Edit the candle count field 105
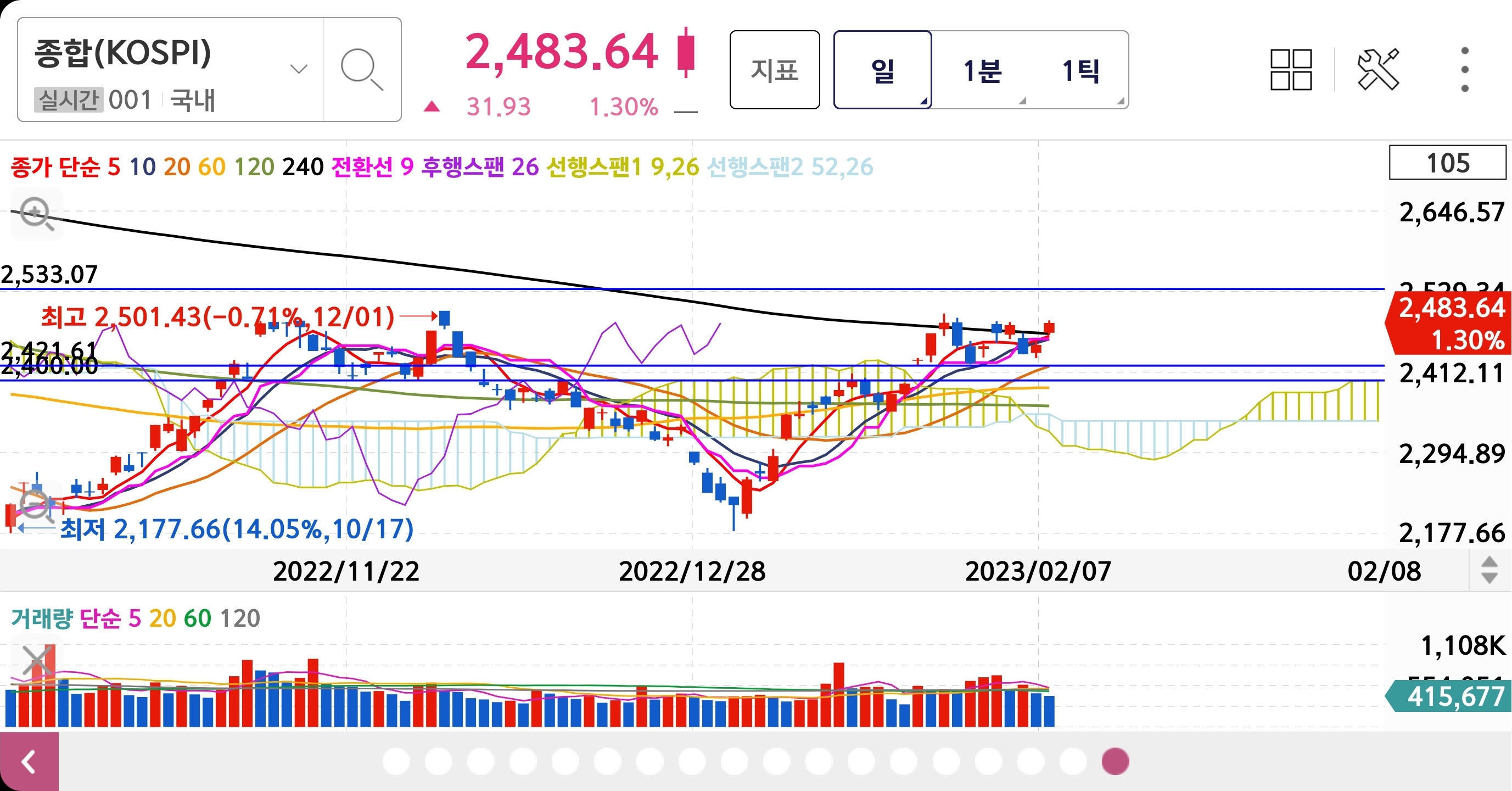 point(1447,163)
